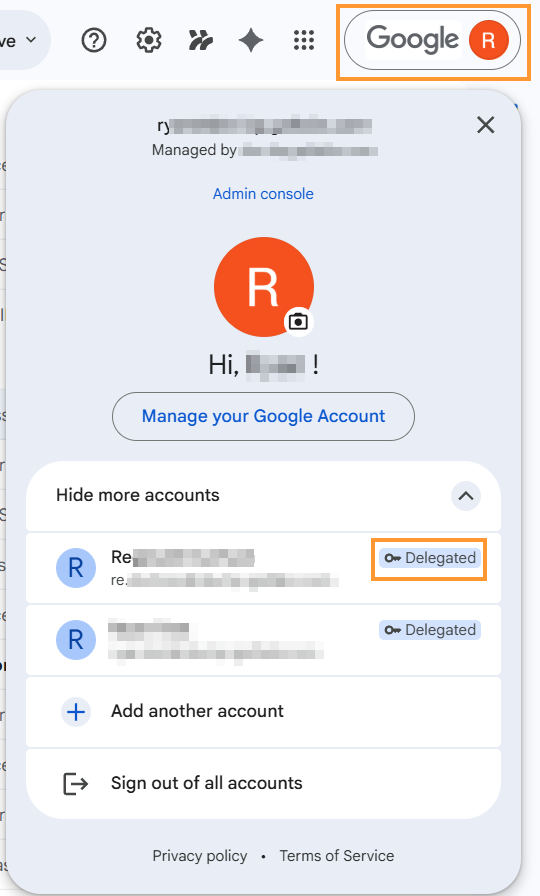Click Manage your Google Account

click(263, 416)
